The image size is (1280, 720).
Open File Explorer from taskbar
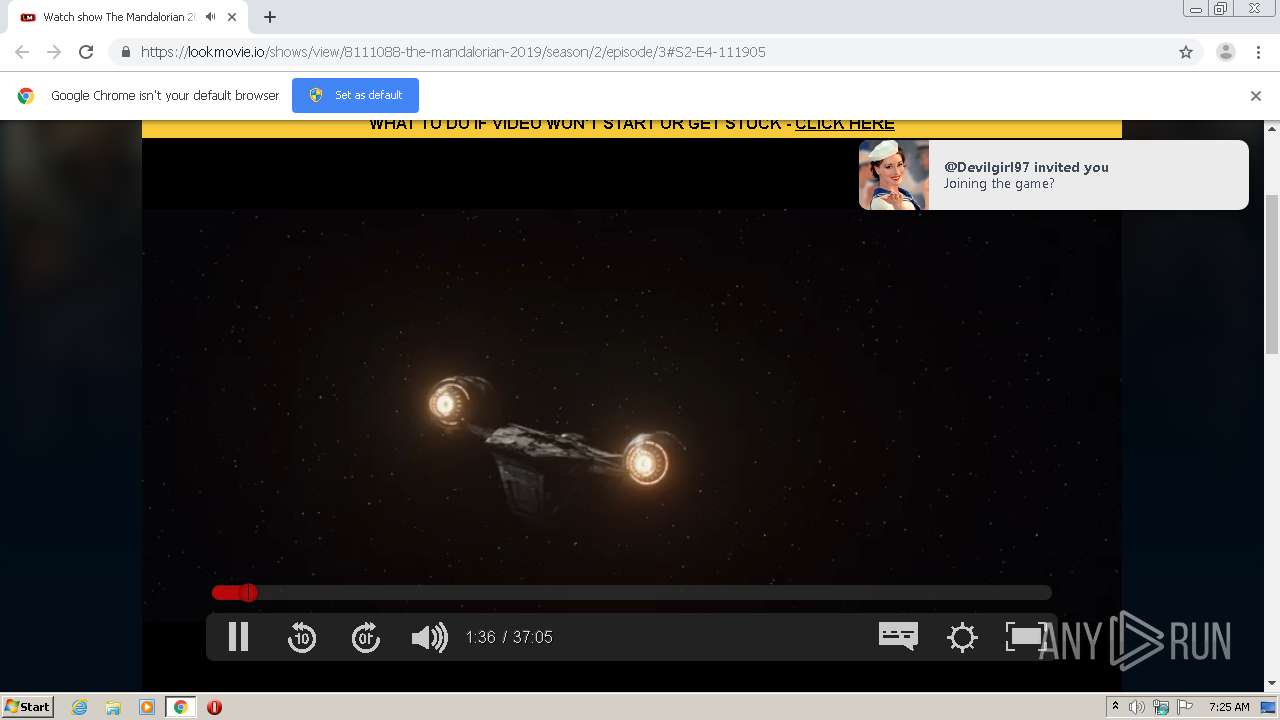coord(113,707)
